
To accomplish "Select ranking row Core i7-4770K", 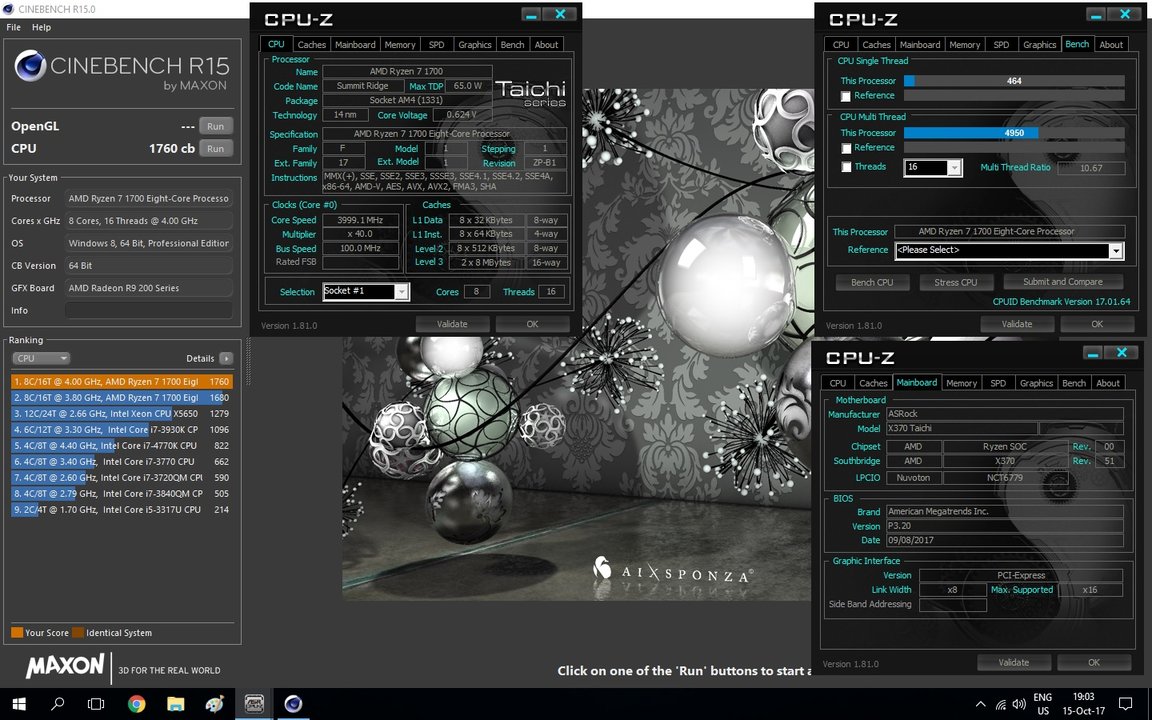I will tap(121, 445).
